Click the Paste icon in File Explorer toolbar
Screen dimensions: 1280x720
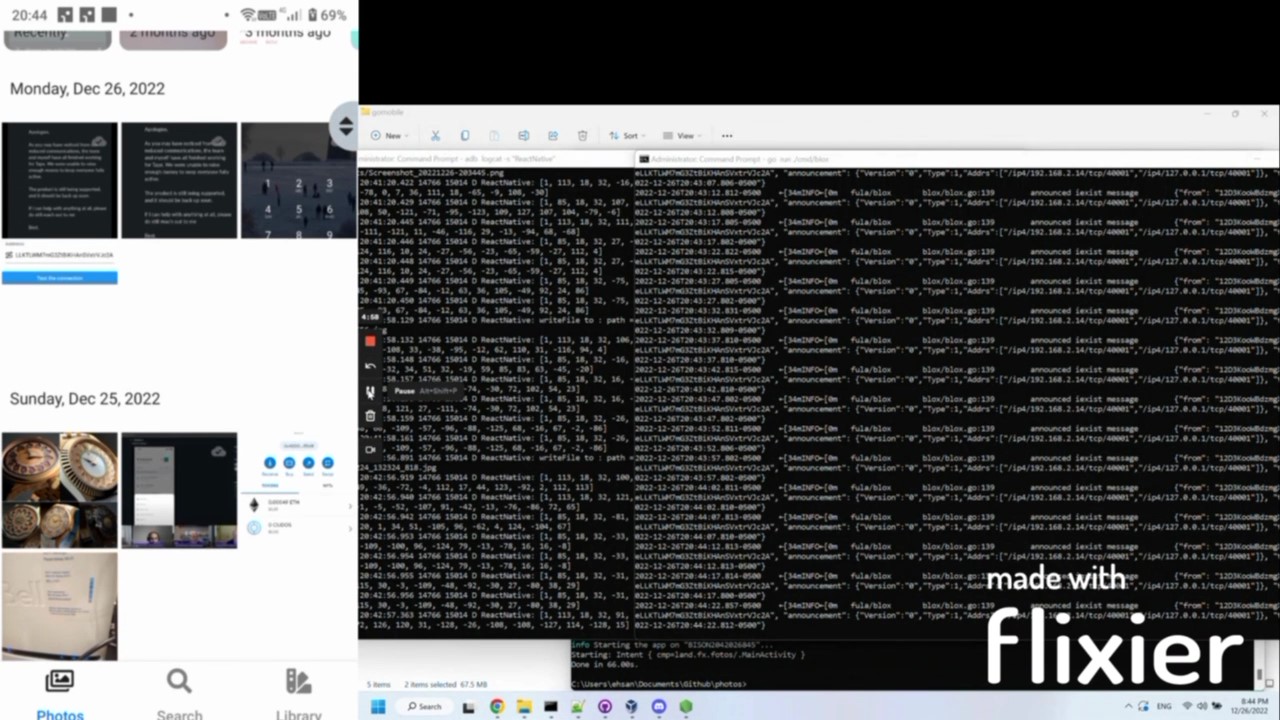pos(494,135)
